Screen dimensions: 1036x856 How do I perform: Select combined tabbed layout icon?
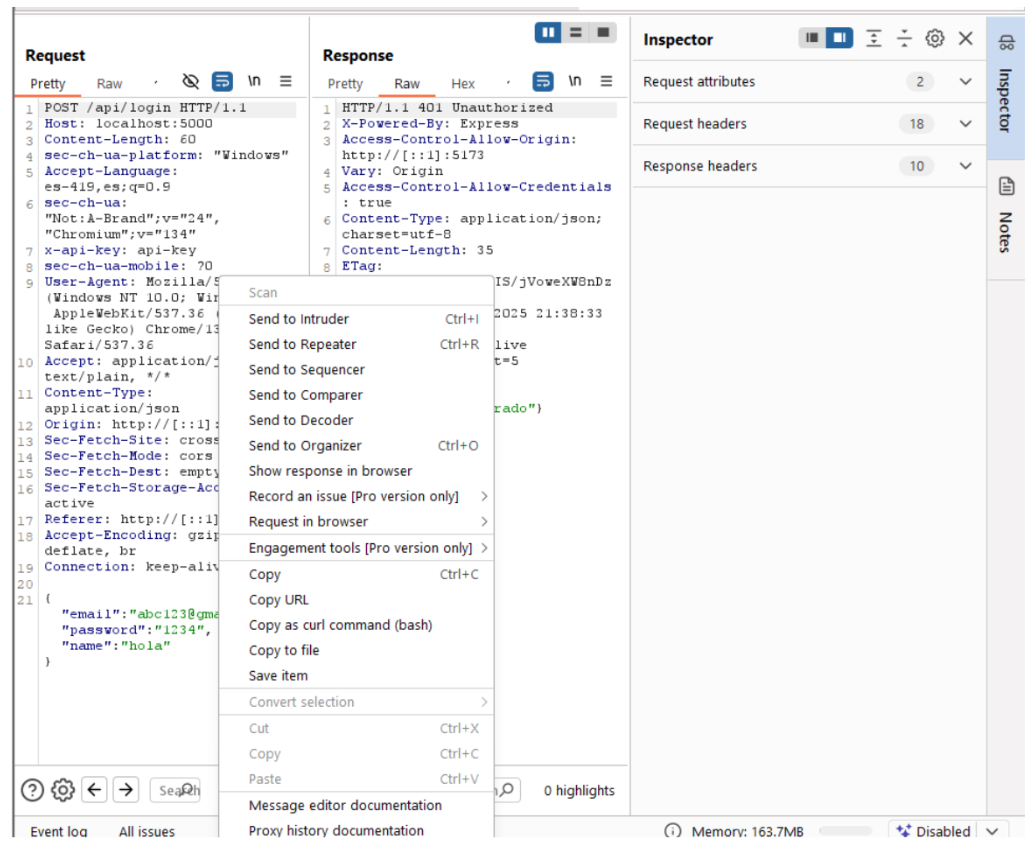click(x=603, y=32)
